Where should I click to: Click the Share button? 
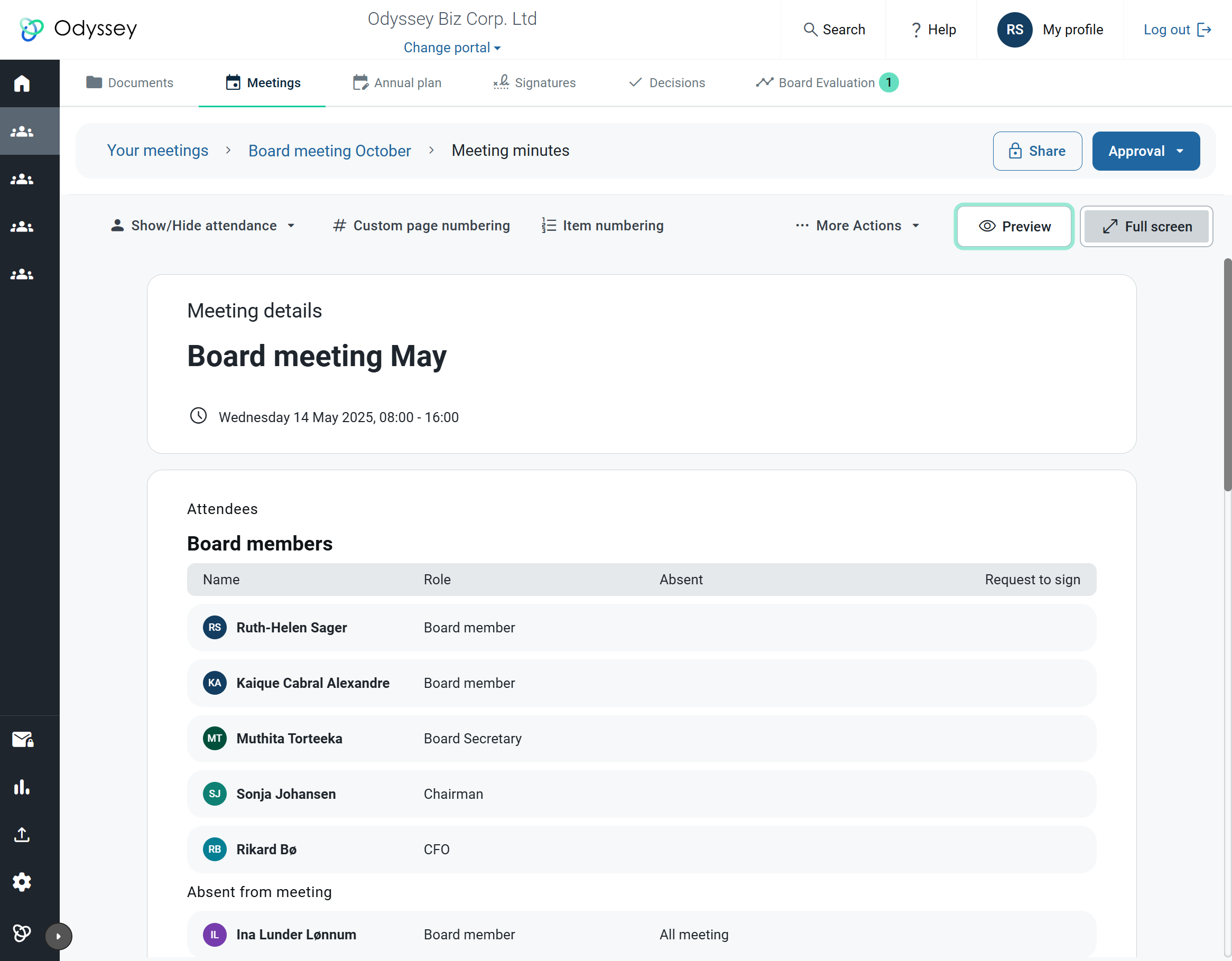tap(1037, 151)
